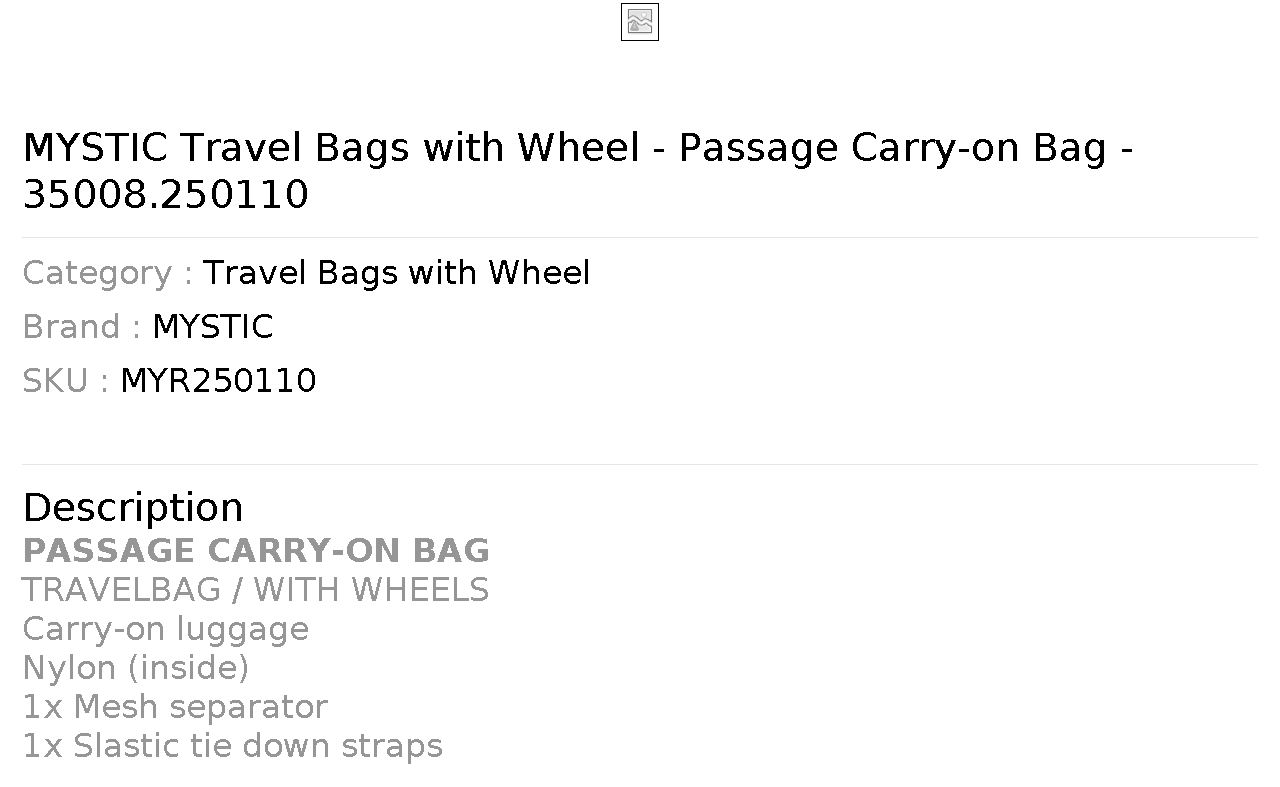Open the Travel Bags with Wheel category link

point(397,273)
